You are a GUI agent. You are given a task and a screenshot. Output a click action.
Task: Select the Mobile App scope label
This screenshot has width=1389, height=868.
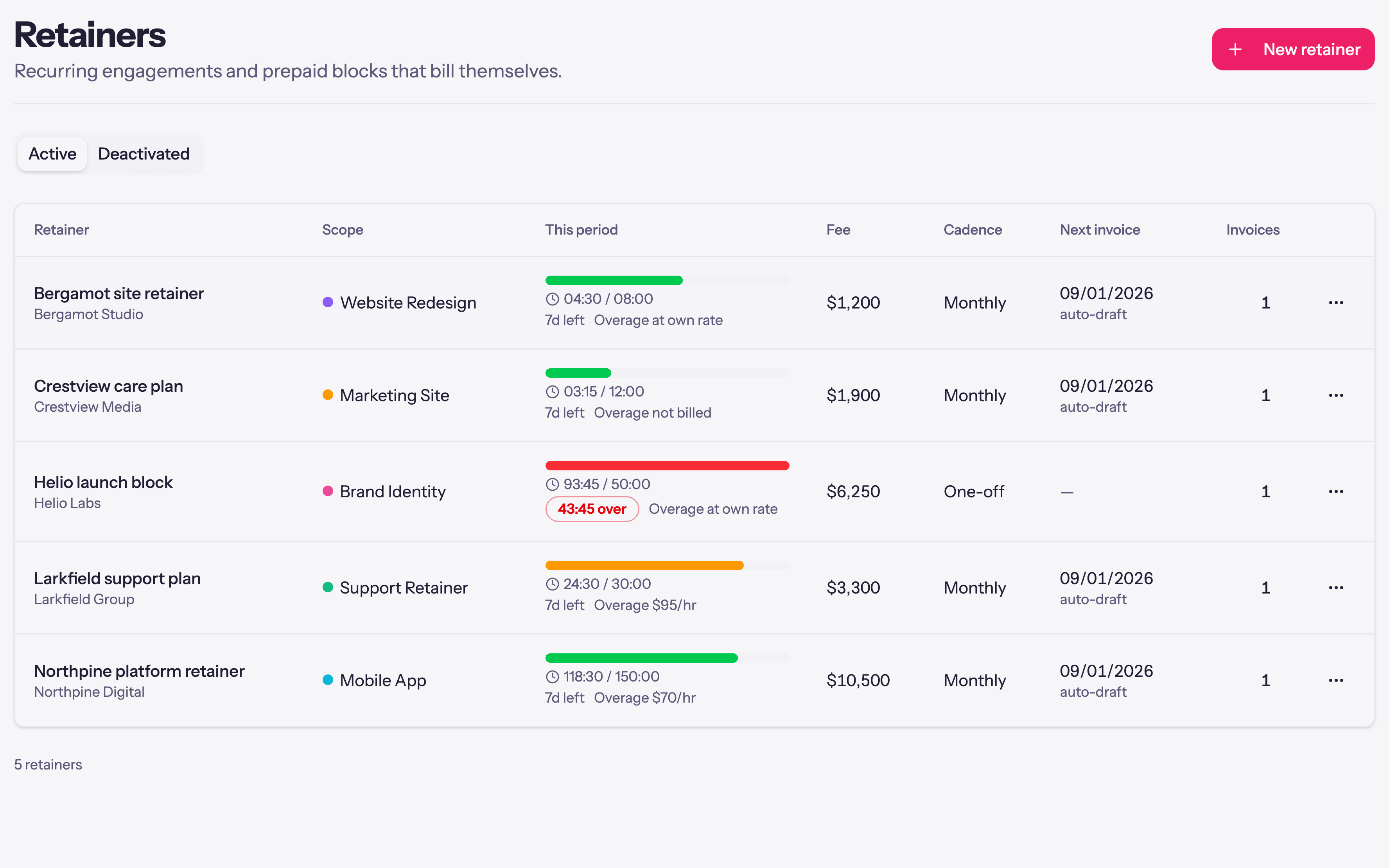pos(383,680)
